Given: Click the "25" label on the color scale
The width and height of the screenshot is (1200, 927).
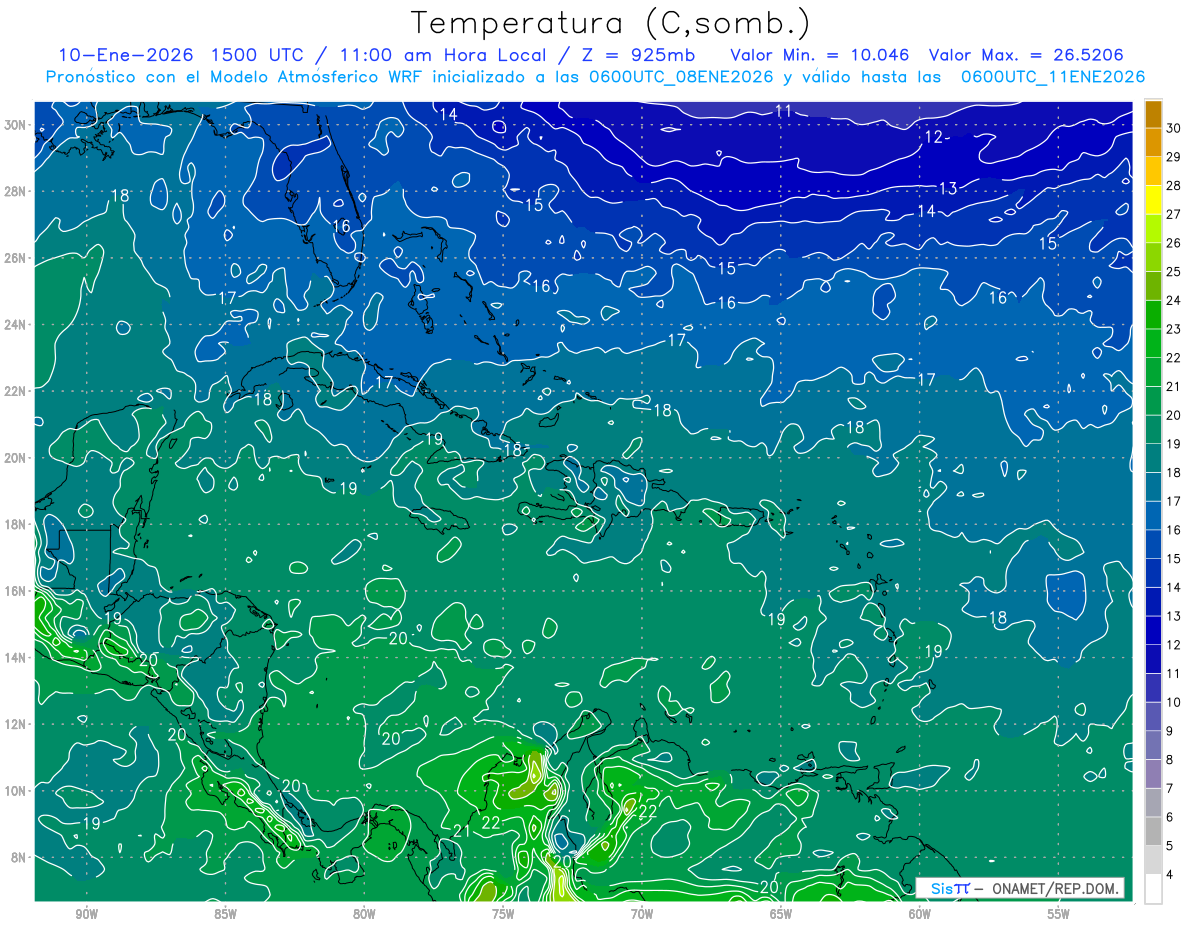Looking at the screenshot, I should (x=1173, y=271).
